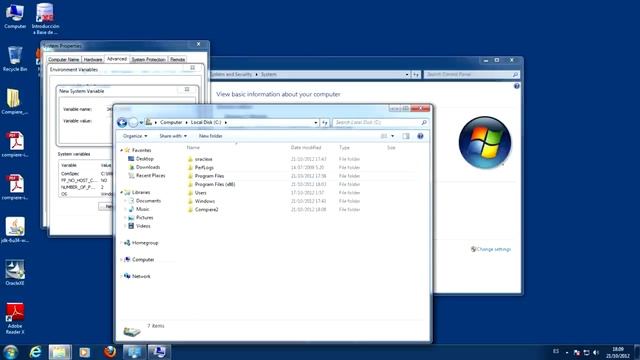Screen dimensions: 640x360
Task: Open the view options dropdown arrow
Action: click(393, 136)
